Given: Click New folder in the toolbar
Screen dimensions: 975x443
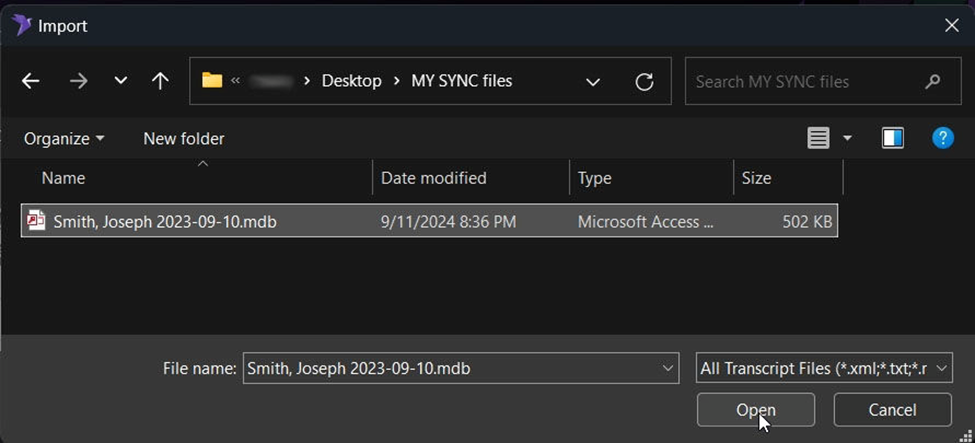Looking at the screenshot, I should point(184,138).
